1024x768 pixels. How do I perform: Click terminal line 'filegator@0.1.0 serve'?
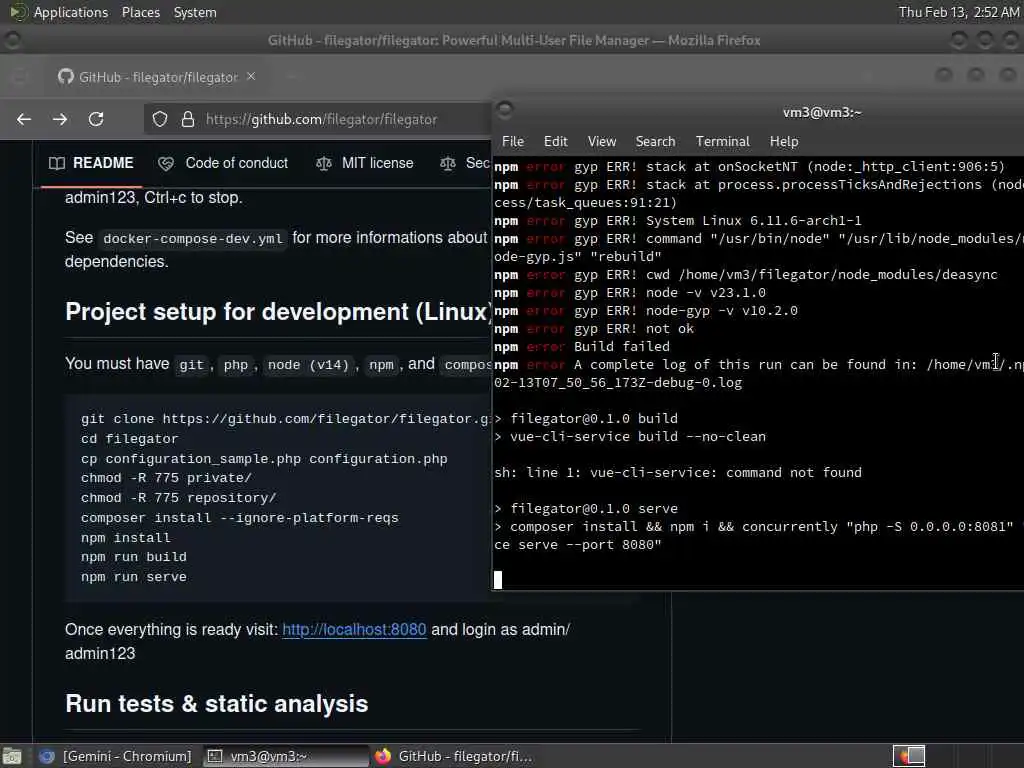(x=594, y=508)
